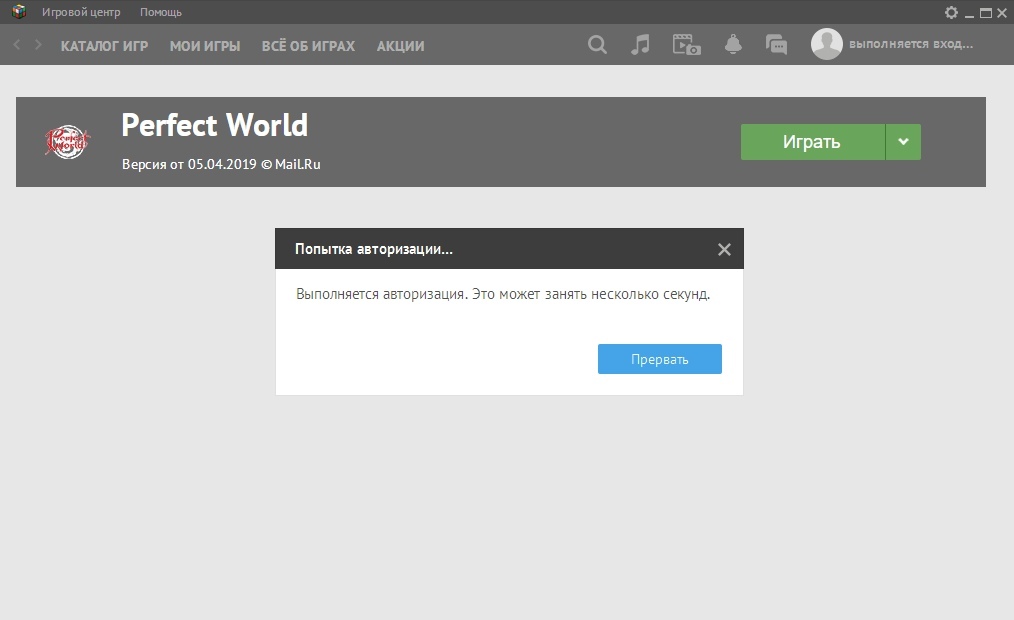Open settings gear in title bar

pos(951,12)
